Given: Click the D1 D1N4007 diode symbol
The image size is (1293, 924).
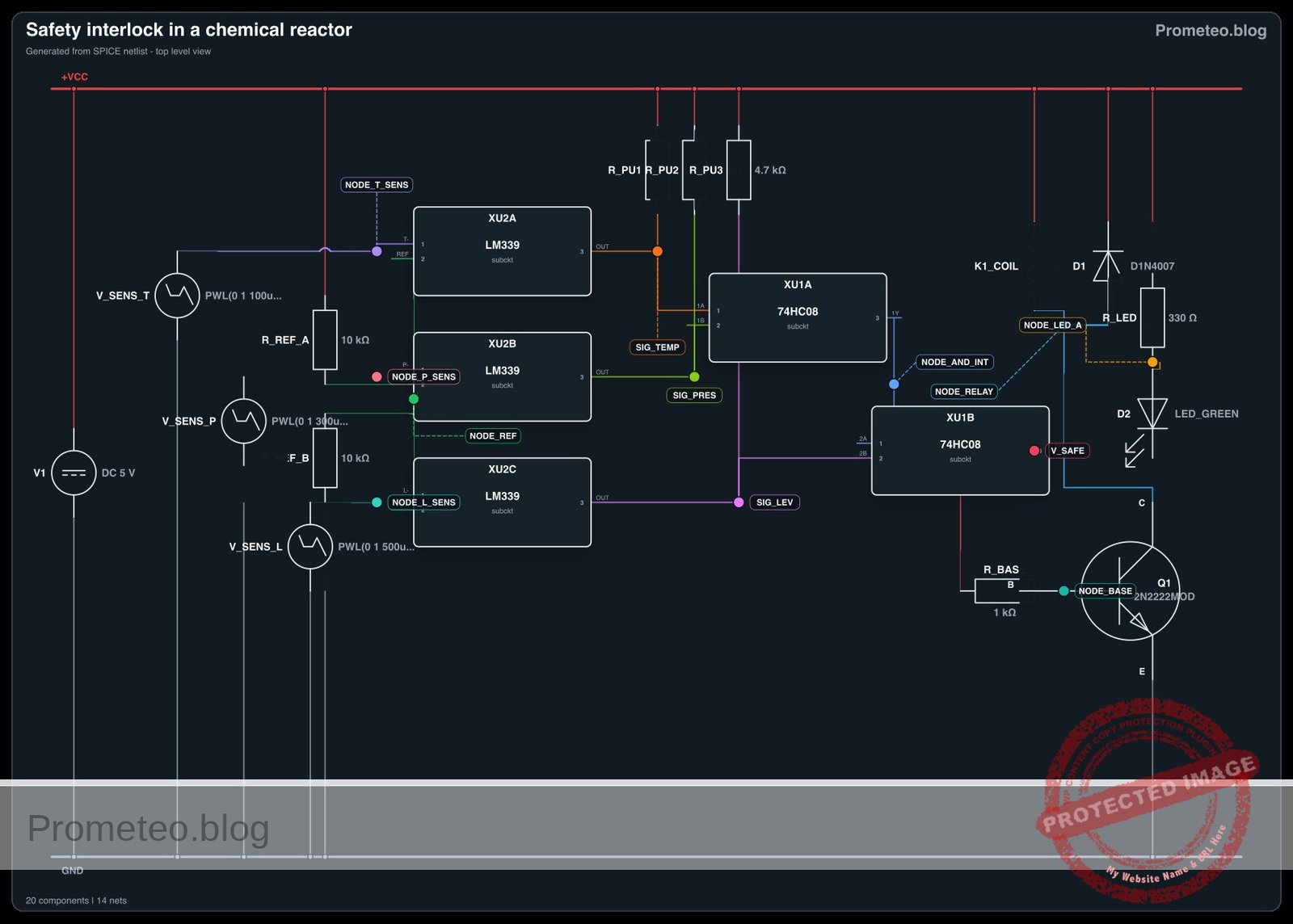Looking at the screenshot, I should click(x=1107, y=266).
